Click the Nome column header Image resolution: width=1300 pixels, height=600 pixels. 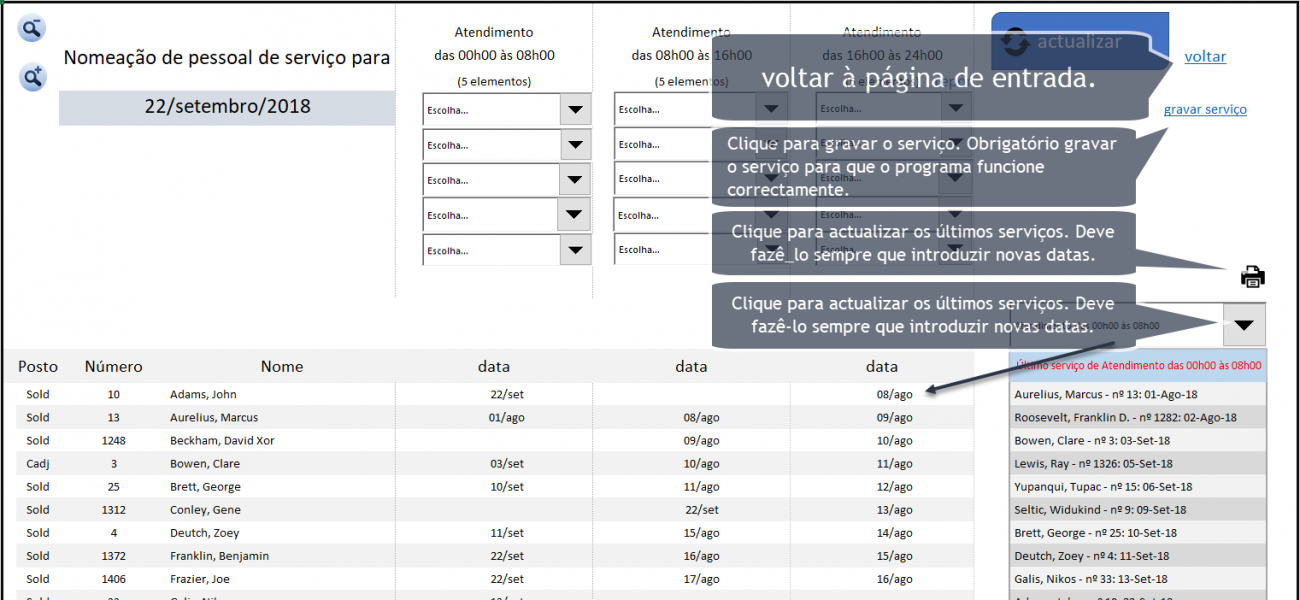[x=281, y=367]
